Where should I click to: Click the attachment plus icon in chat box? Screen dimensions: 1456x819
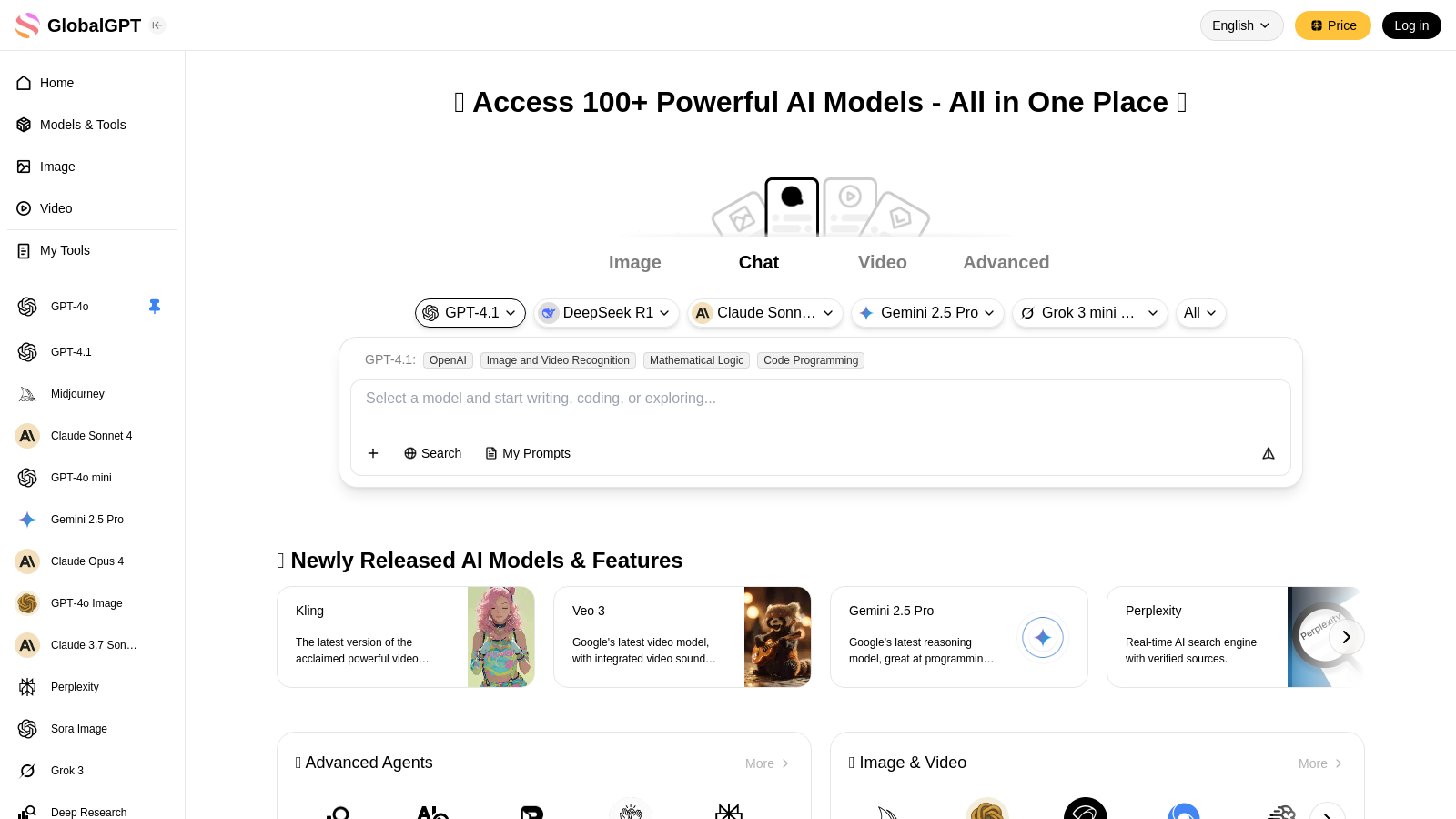[373, 453]
